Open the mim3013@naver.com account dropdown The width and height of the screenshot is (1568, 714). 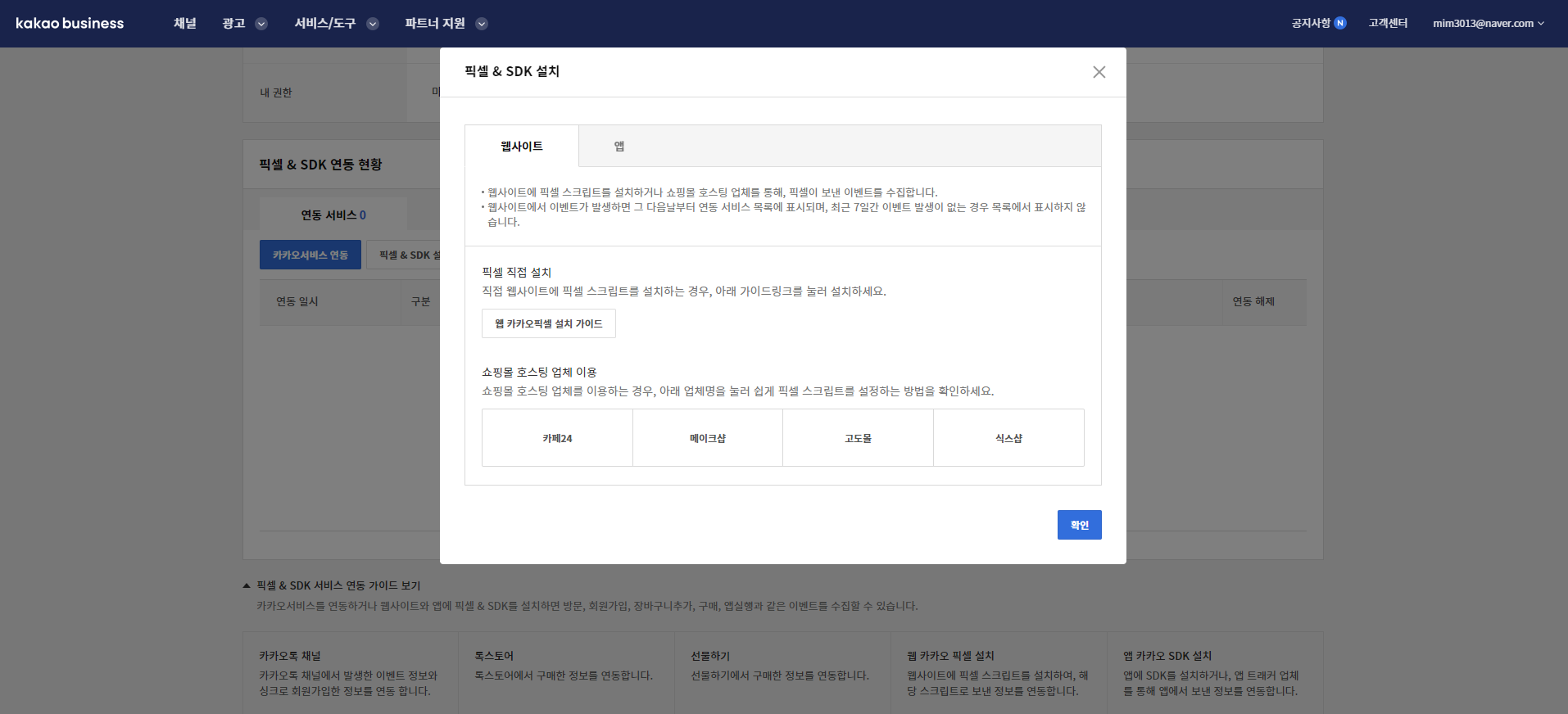pos(1489,23)
